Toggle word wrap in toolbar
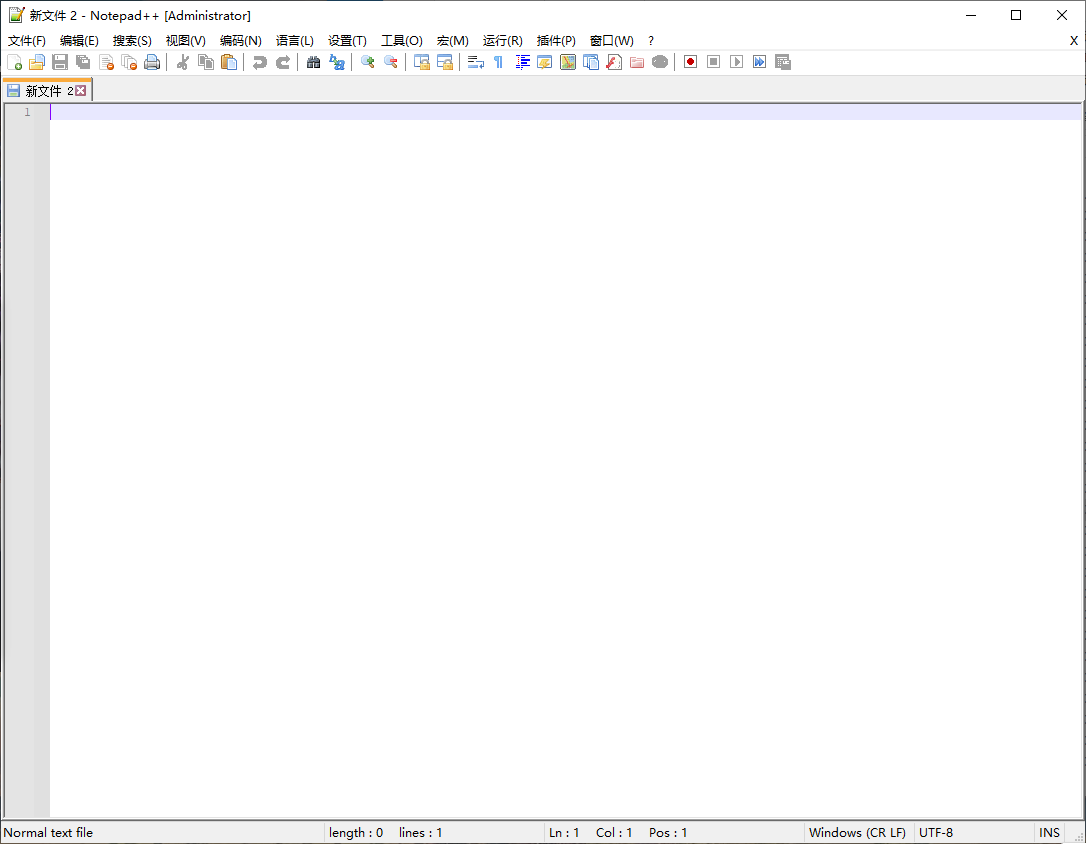This screenshot has width=1086, height=844. click(475, 62)
